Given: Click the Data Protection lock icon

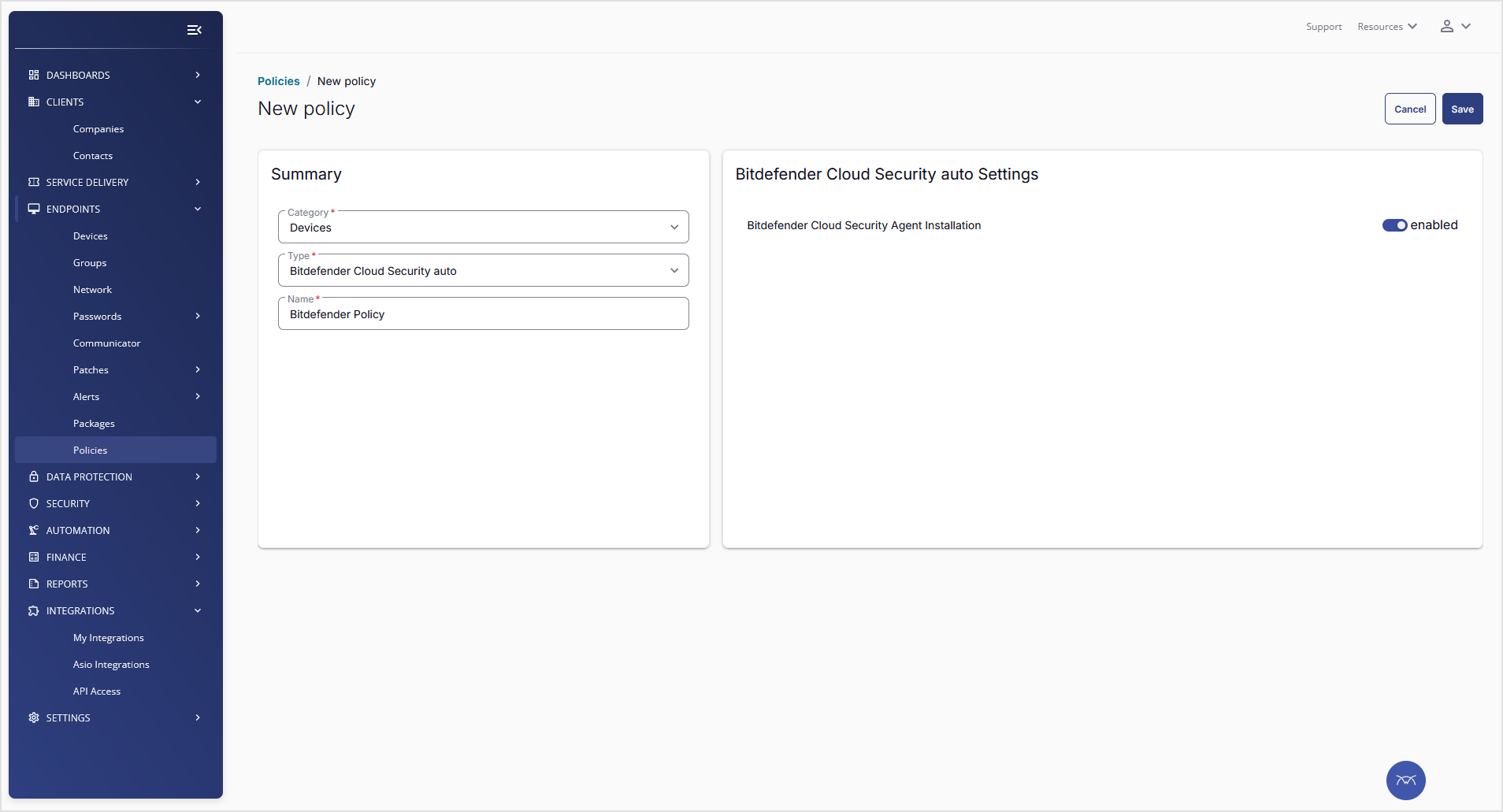Looking at the screenshot, I should pos(34,477).
